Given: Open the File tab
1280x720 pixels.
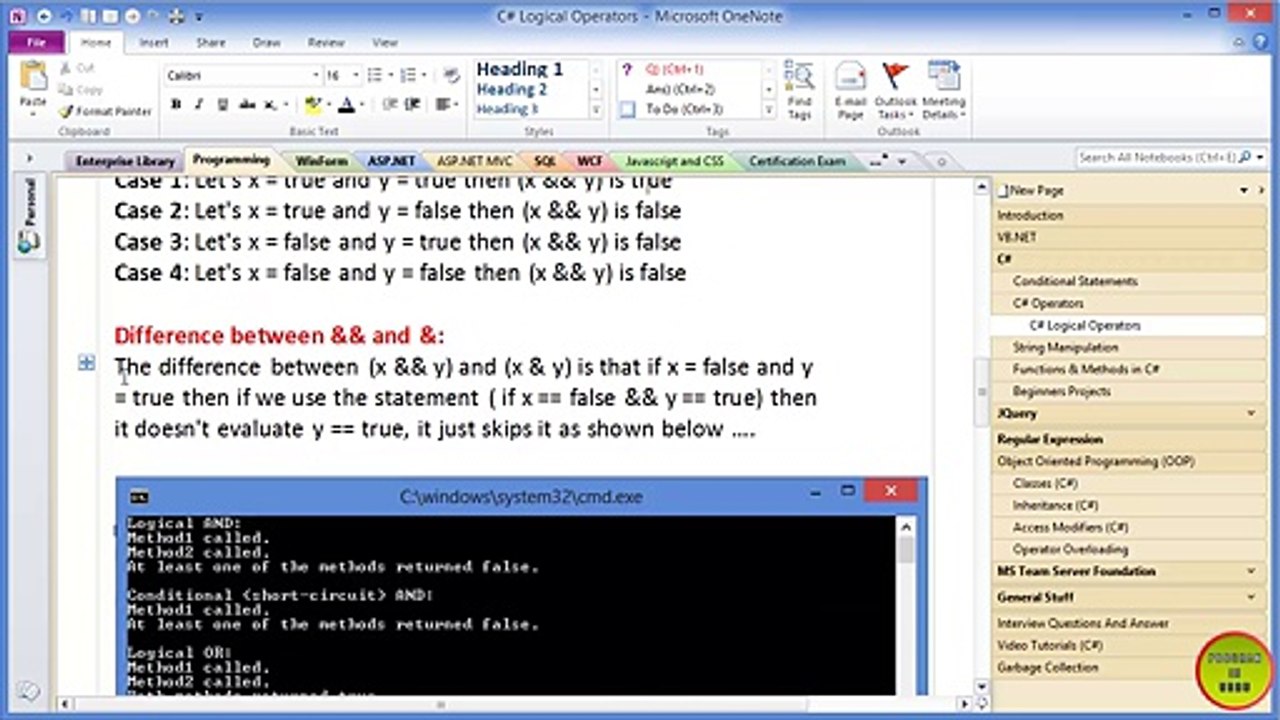Looking at the screenshot, I should [x=37, y=43].
